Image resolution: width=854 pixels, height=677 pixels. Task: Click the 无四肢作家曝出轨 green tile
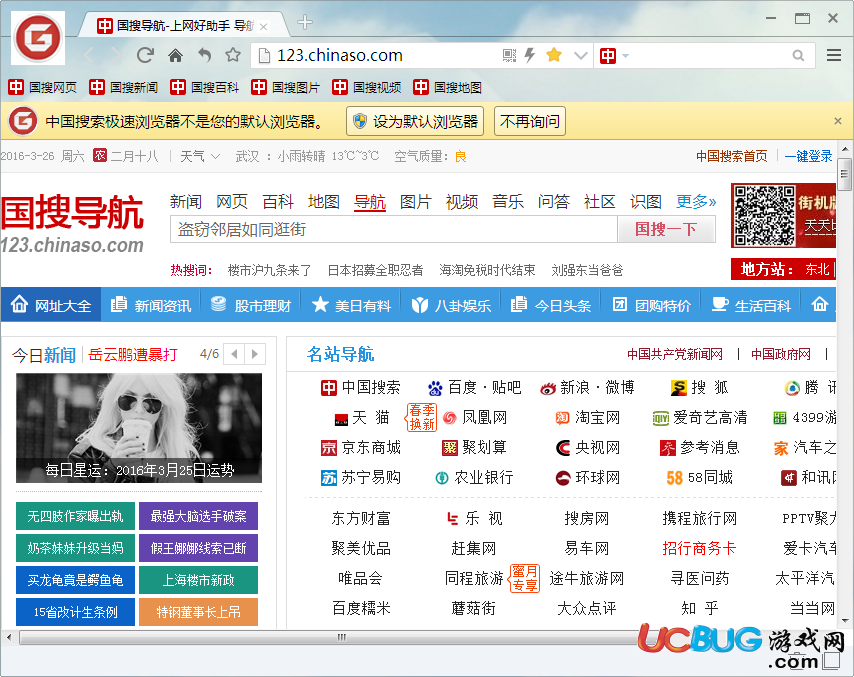(x=75, y=516)
